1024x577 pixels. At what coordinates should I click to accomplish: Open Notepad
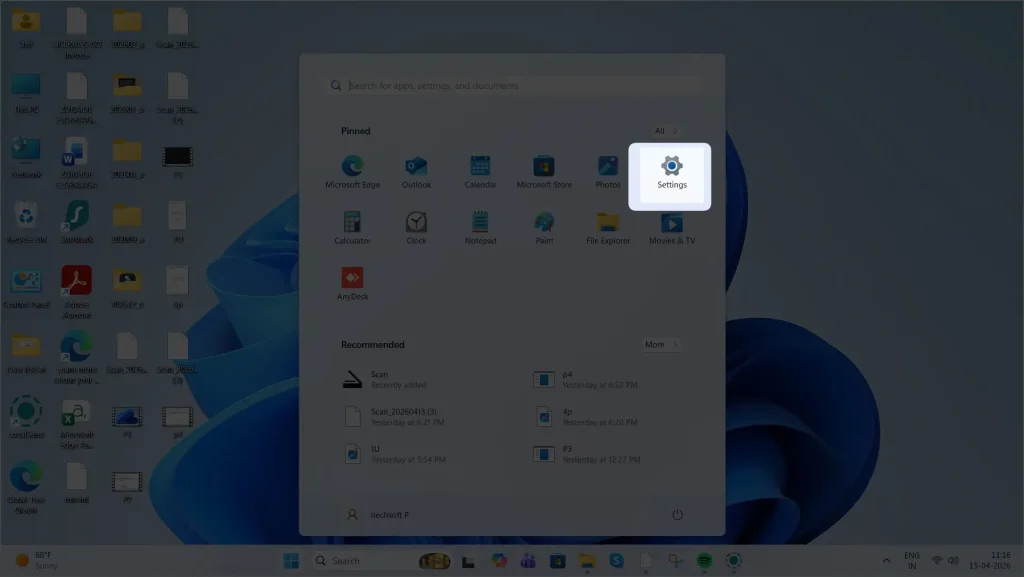[480, 225]
